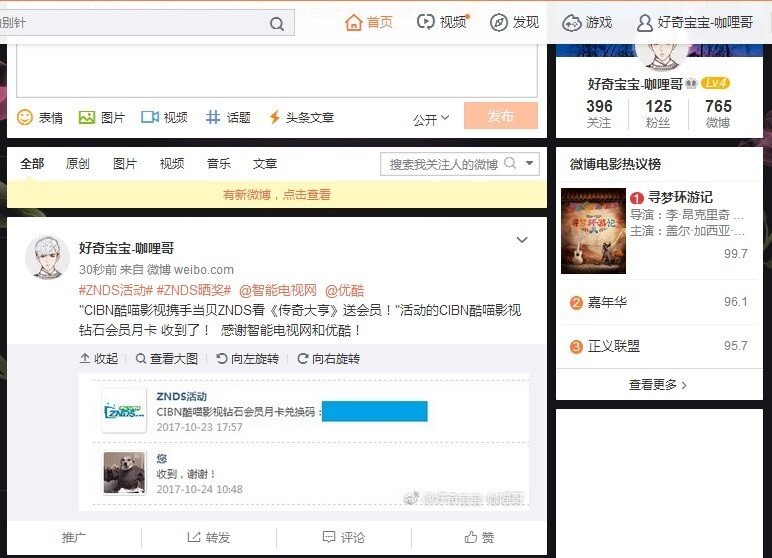Open the 游戏 games page
Viewport: 772px width, 558px height.
pyautogui.click(x=587, y=22)
